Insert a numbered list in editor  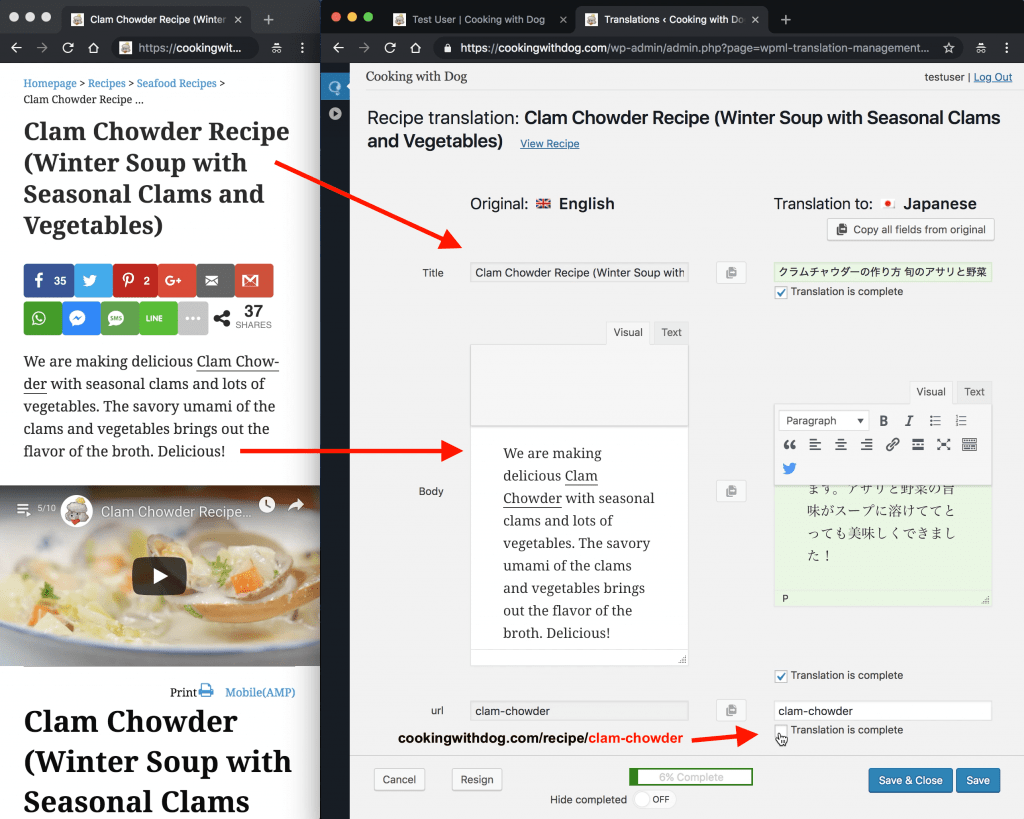(x=961, y=421)
